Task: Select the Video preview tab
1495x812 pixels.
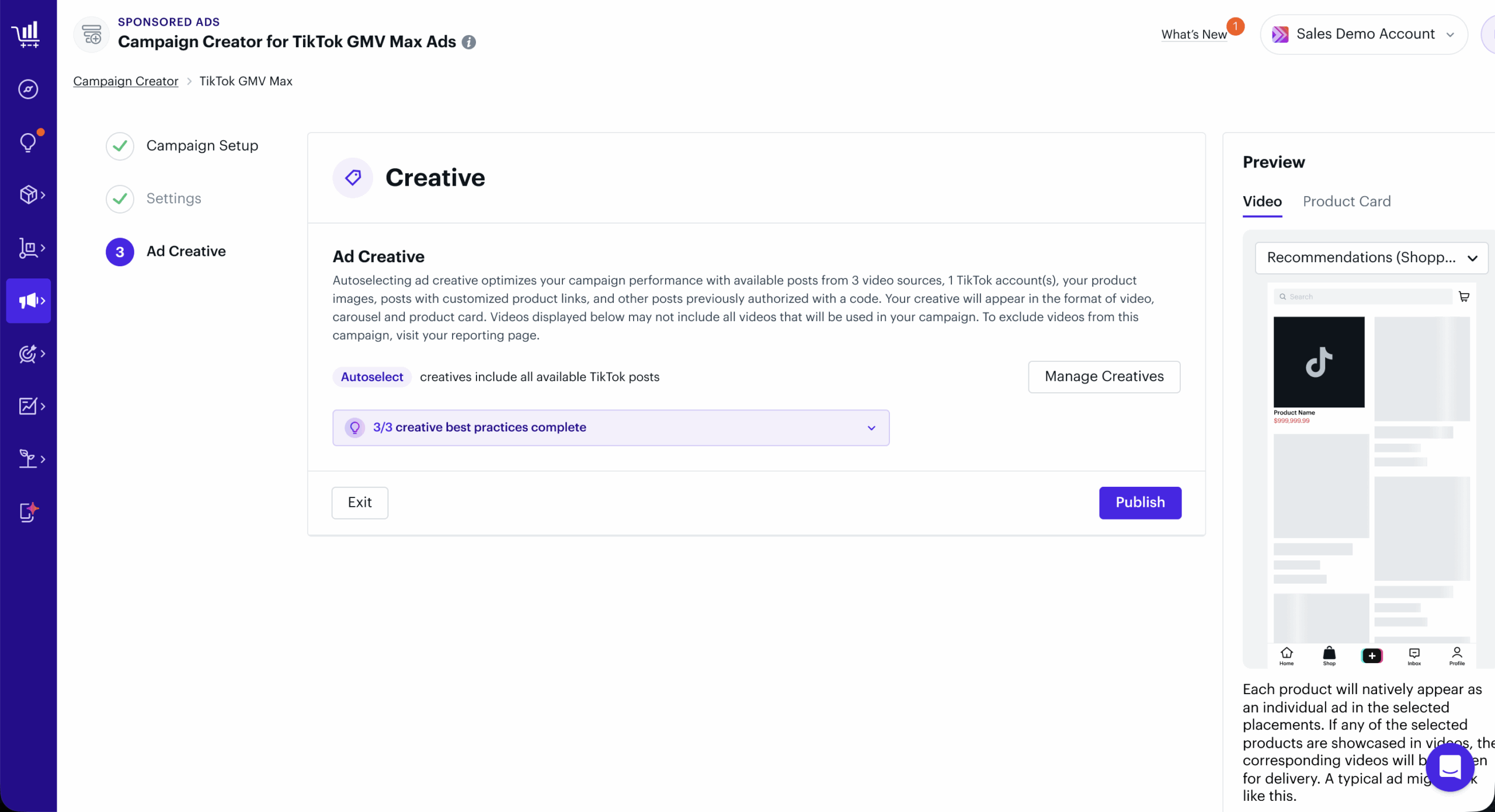Action: pos(1262,201)
